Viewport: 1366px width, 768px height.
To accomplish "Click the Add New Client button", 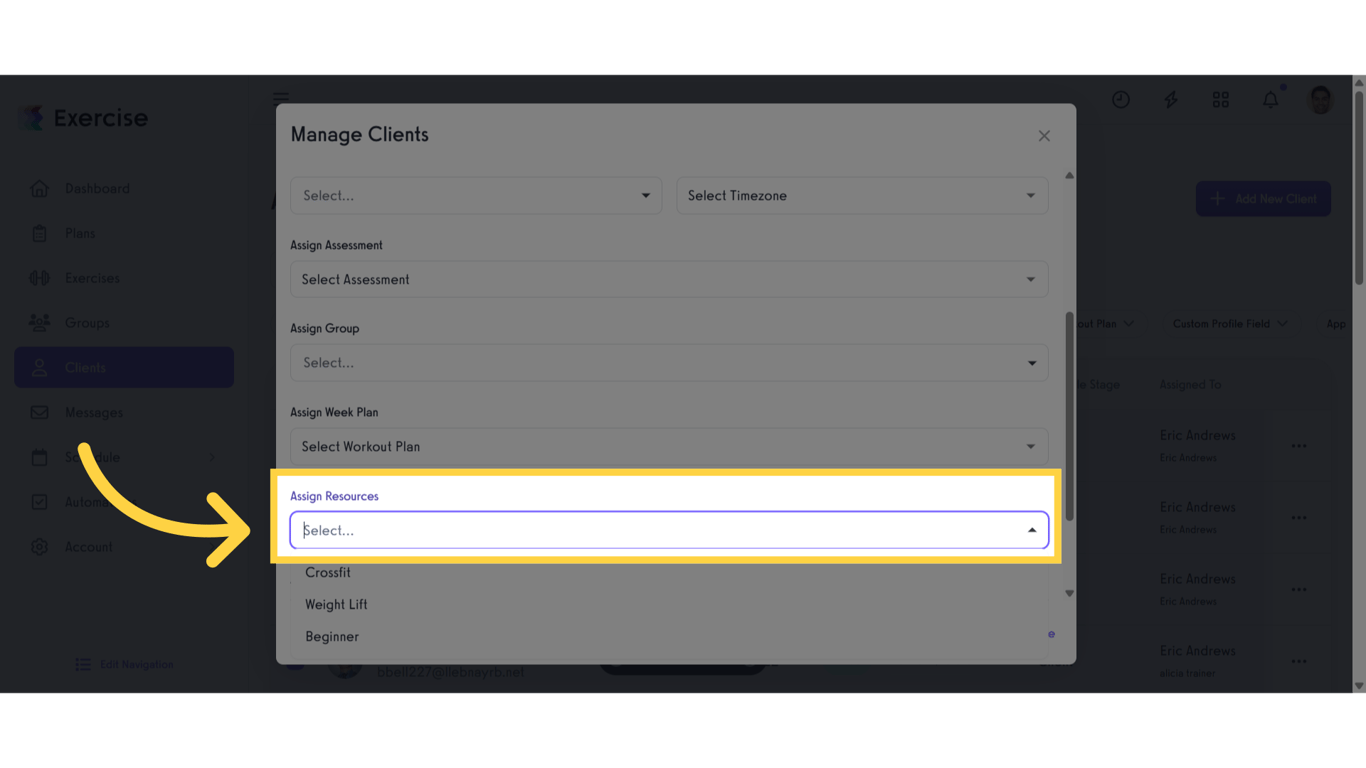I will tap(1263, 198).
